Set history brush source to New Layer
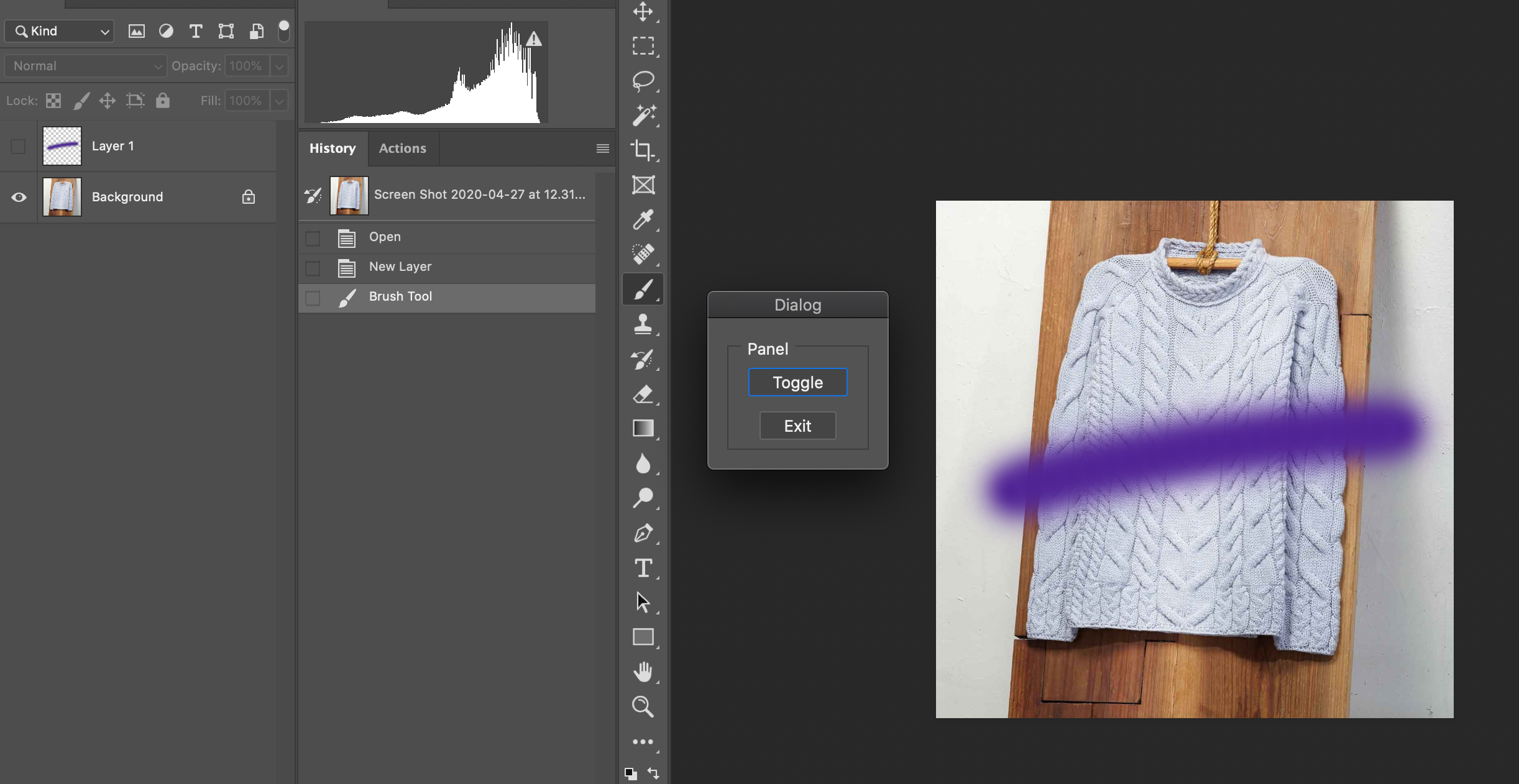1519x784 pixels. (313, 268)
